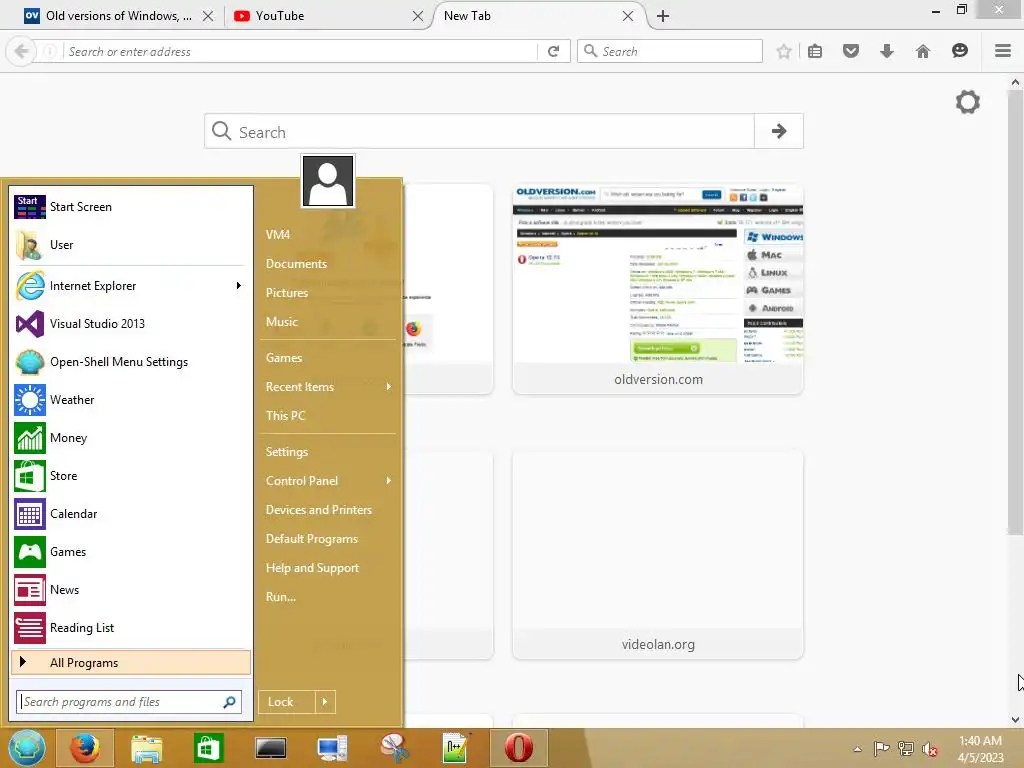Open the Store icon on the taskbar

[209, 748]
